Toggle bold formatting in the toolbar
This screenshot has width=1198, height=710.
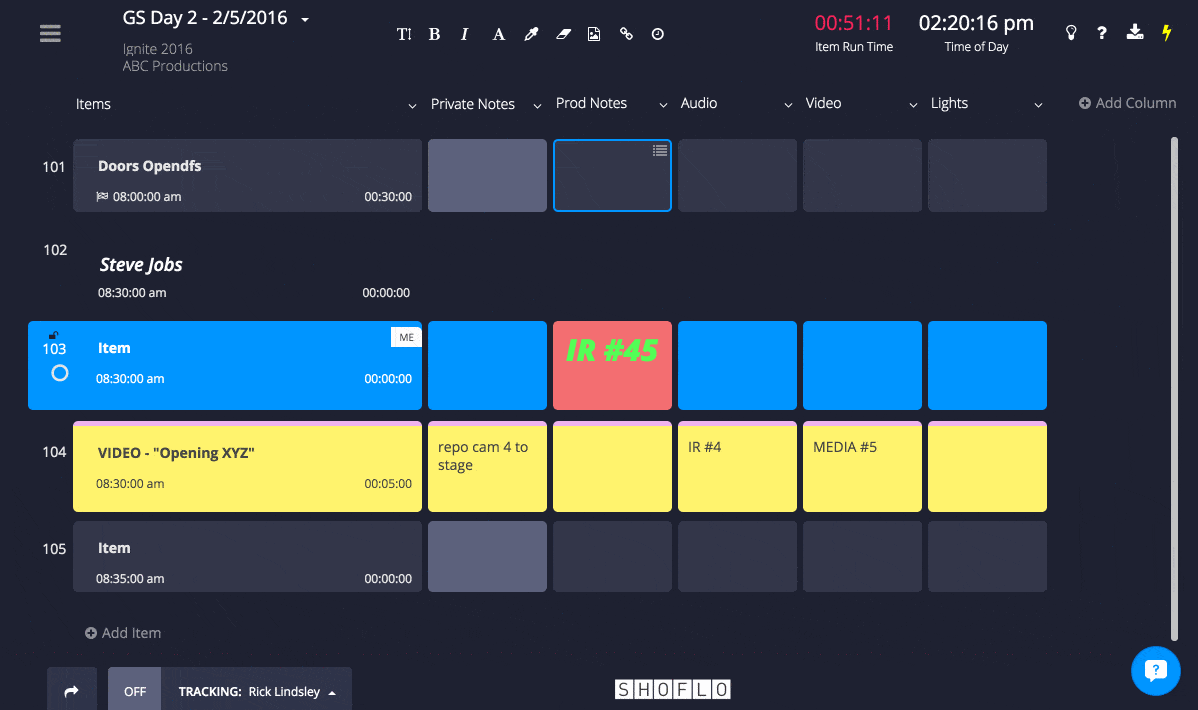434,33
